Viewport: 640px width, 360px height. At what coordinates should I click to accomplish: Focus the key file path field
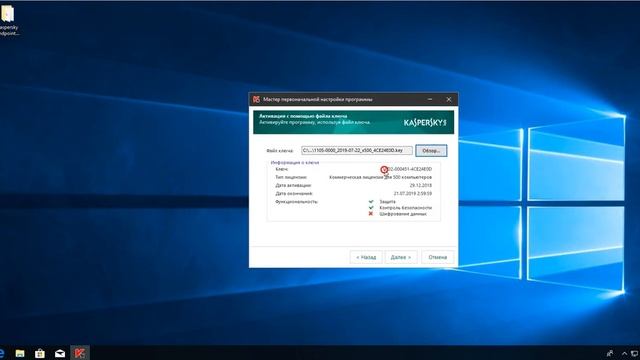click(357, 151)
